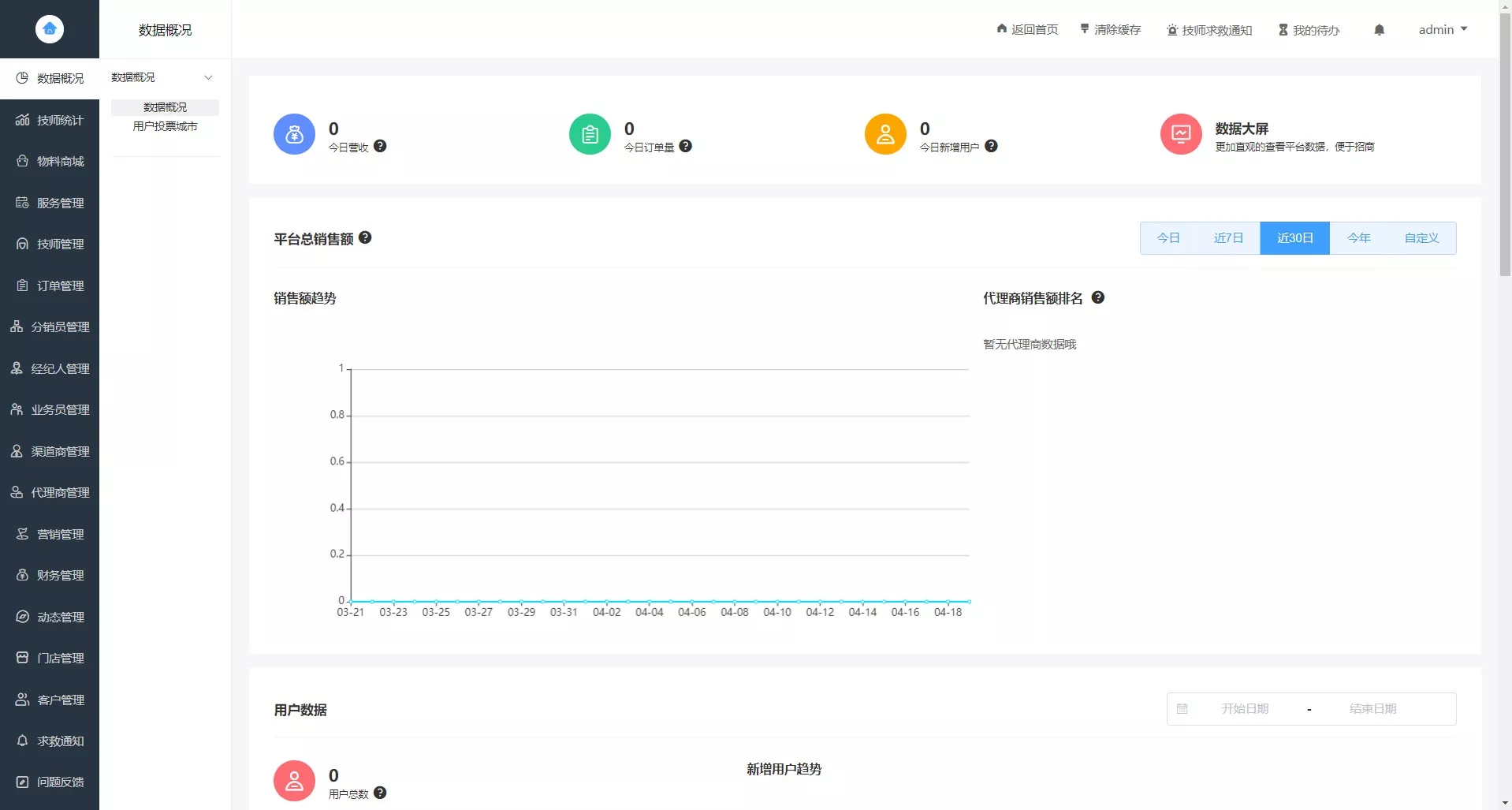The width and height of the screenshot is (1512, 810).
Task: Open the admin user dropdown
Action: [x=1443, y=30]
